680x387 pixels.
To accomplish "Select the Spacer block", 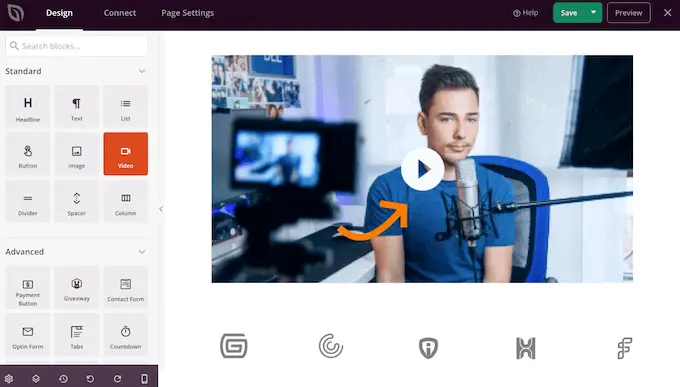I will (x=77, y=201).
